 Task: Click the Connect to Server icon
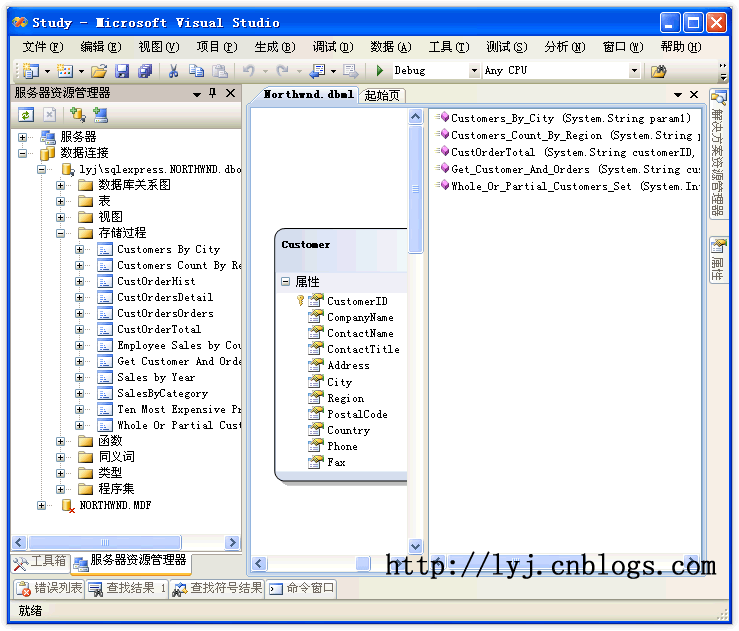[100, 115]
